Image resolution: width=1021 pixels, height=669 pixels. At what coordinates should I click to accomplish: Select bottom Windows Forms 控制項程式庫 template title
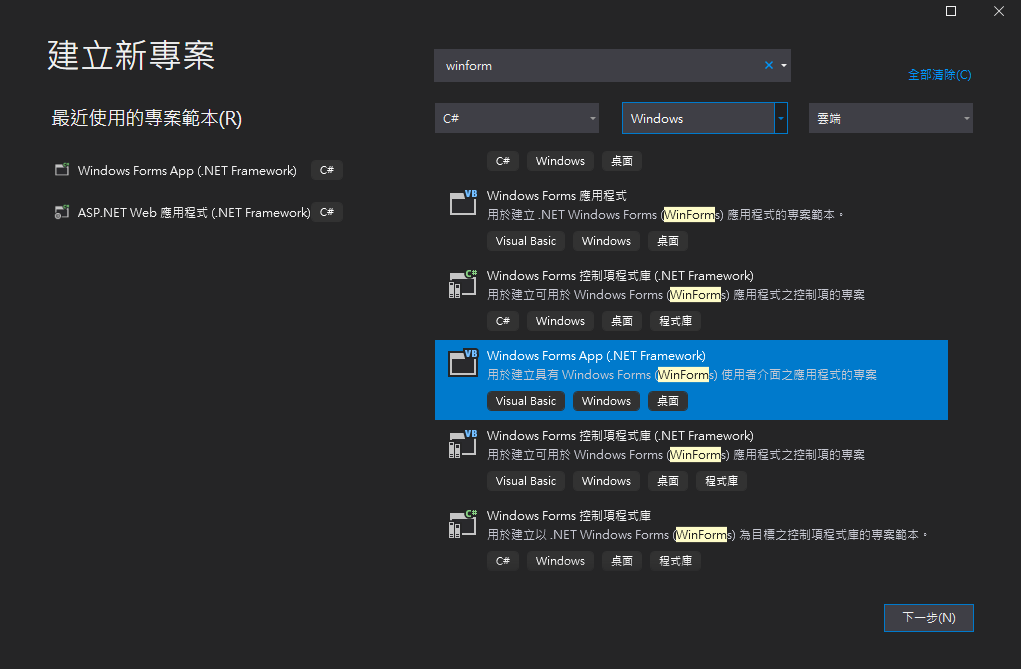pyautogui.click(x=569, y=516)
